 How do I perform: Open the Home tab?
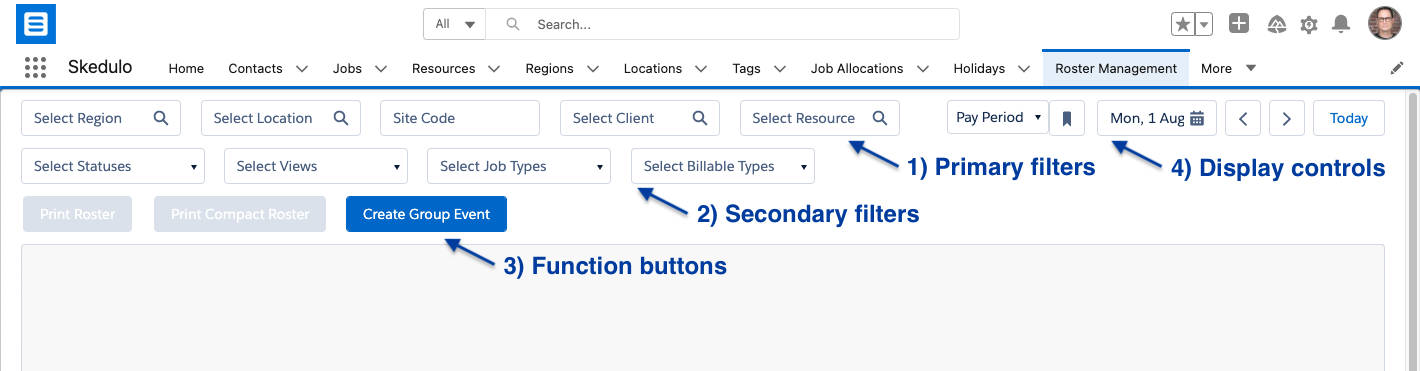coord(186,68)
